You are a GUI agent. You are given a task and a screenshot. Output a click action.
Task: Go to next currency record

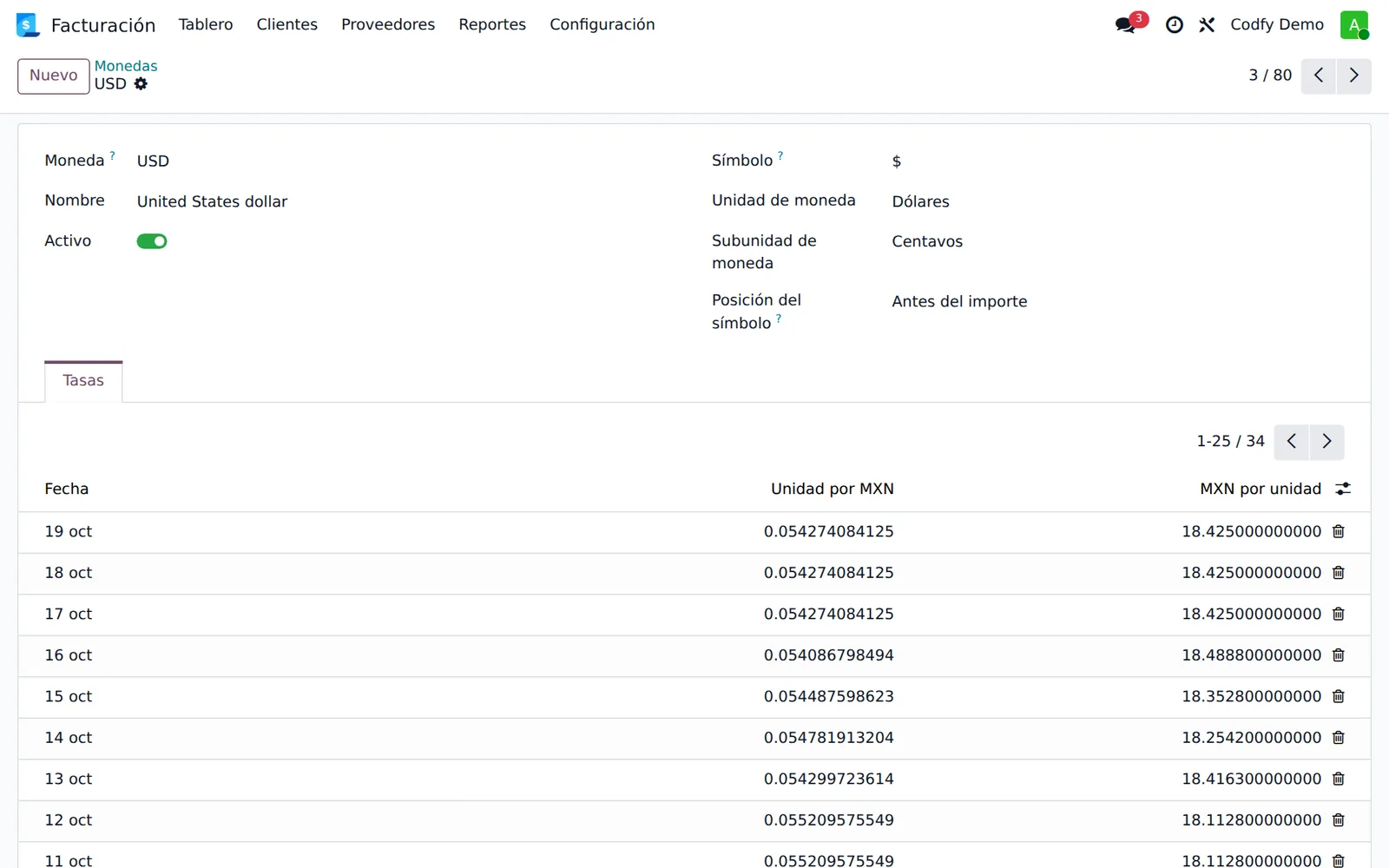pyautogui.click(x=1354, y=76)
